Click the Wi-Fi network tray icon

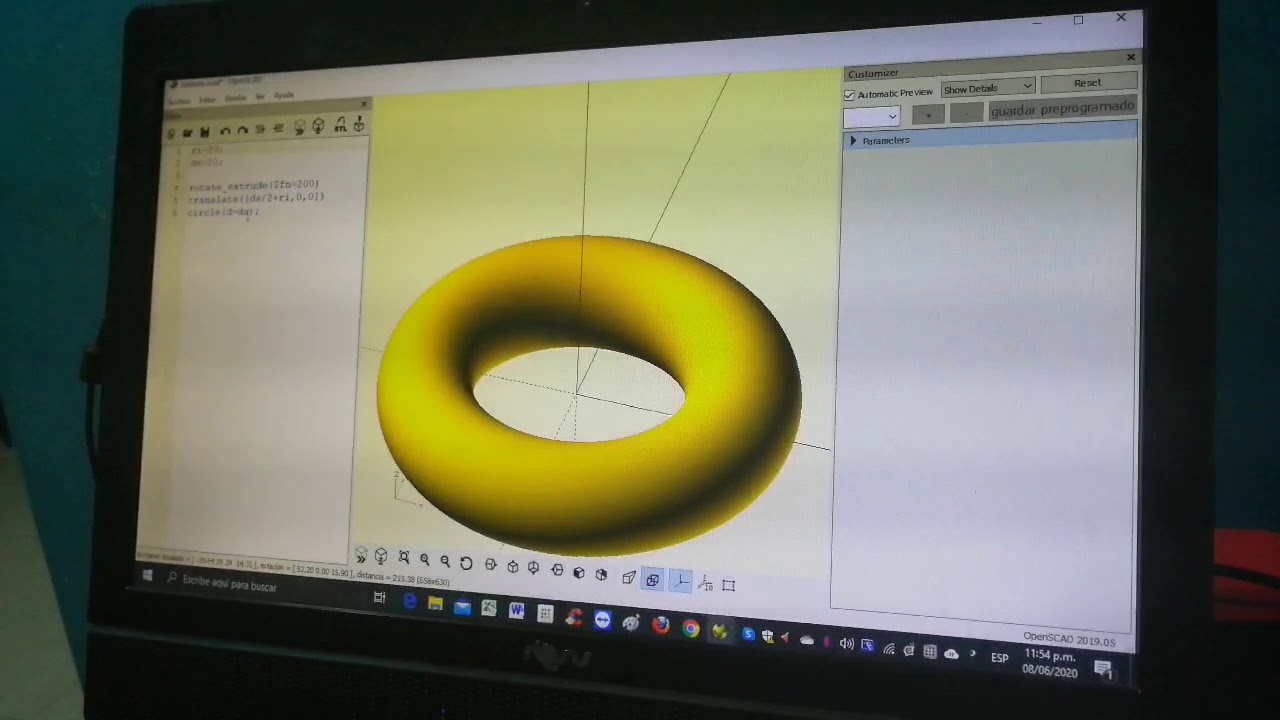889,648
